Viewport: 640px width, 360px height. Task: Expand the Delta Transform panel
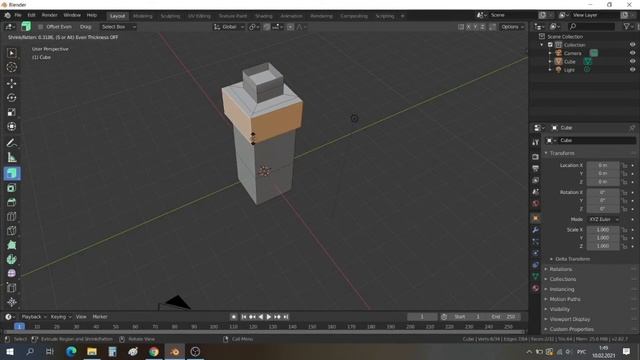(572, 259)
